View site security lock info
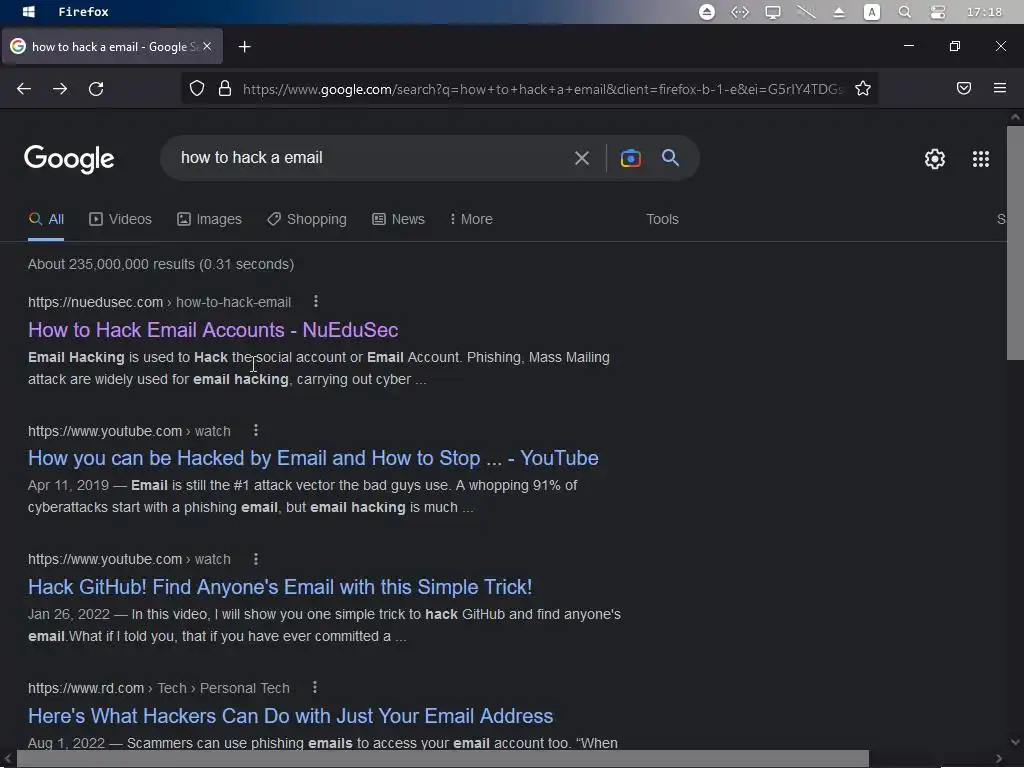The height and width of the screenshot is (768, 1024). coord(225,89)
